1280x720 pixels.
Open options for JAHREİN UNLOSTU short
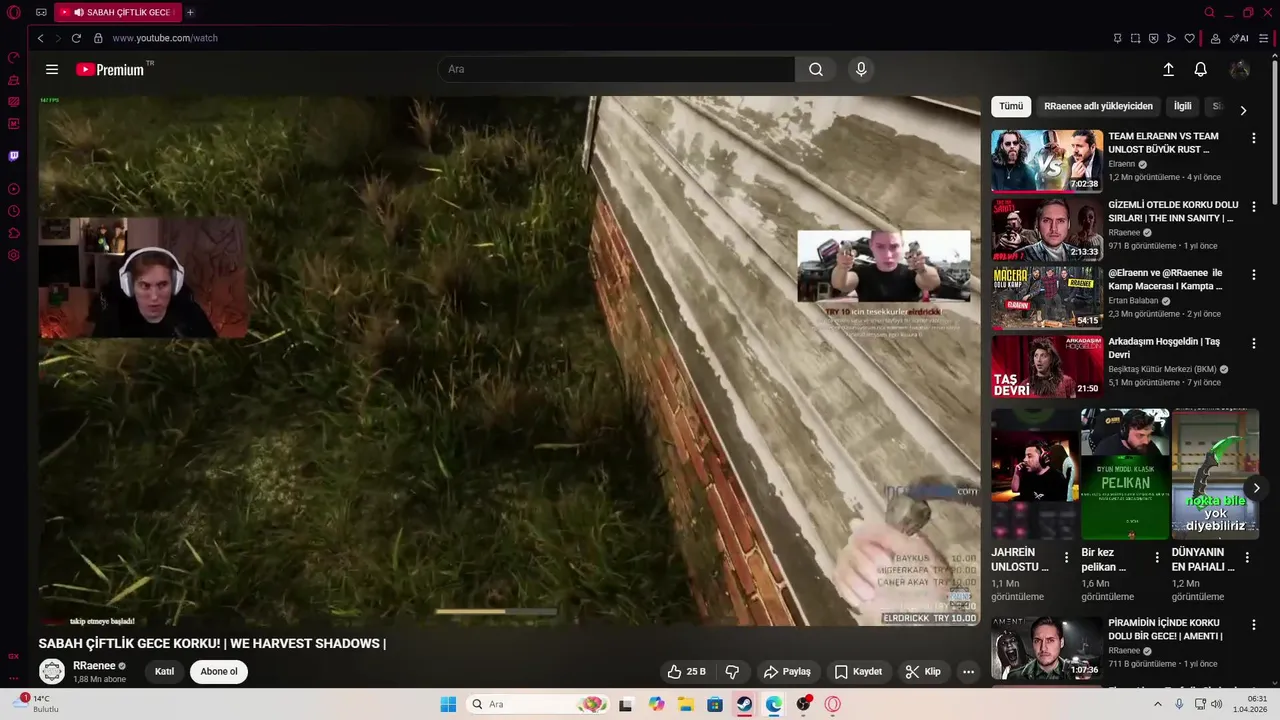(1066, 557)
